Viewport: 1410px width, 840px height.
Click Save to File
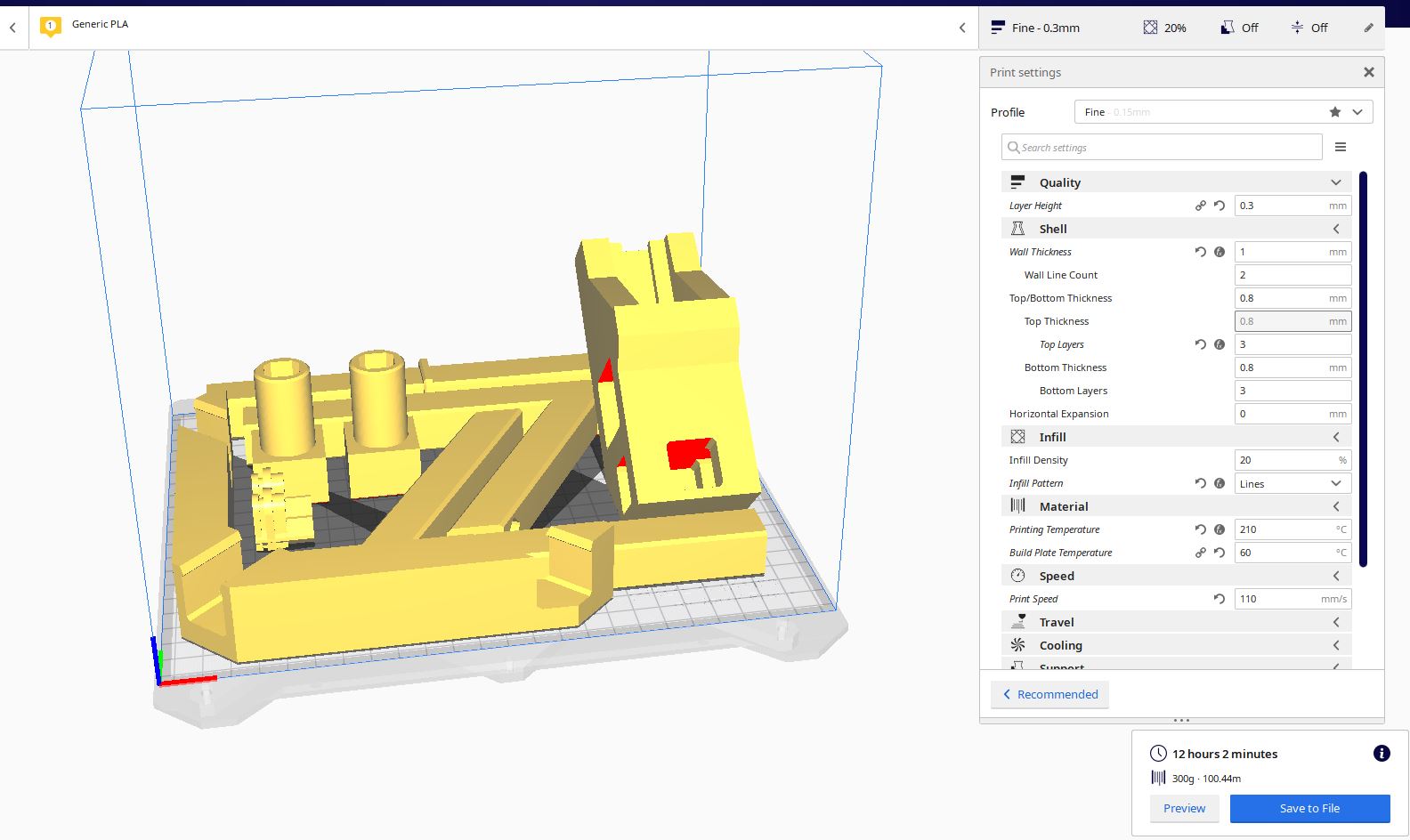click(x=1309, y=808)
